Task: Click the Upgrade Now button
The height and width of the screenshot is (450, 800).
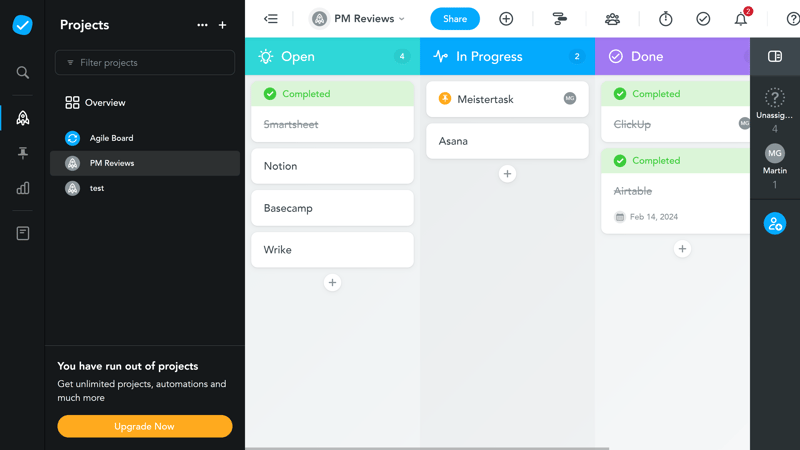Action: tap(144, 426)
